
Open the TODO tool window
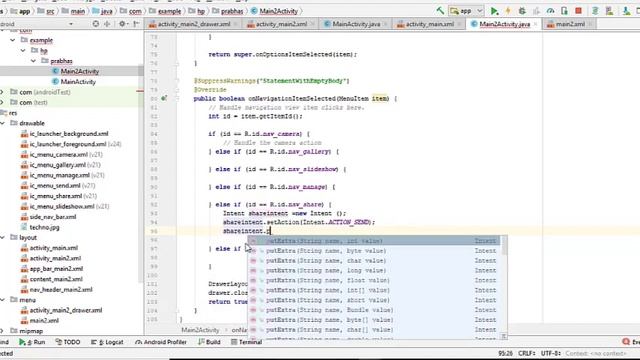[x=67, y=342]
